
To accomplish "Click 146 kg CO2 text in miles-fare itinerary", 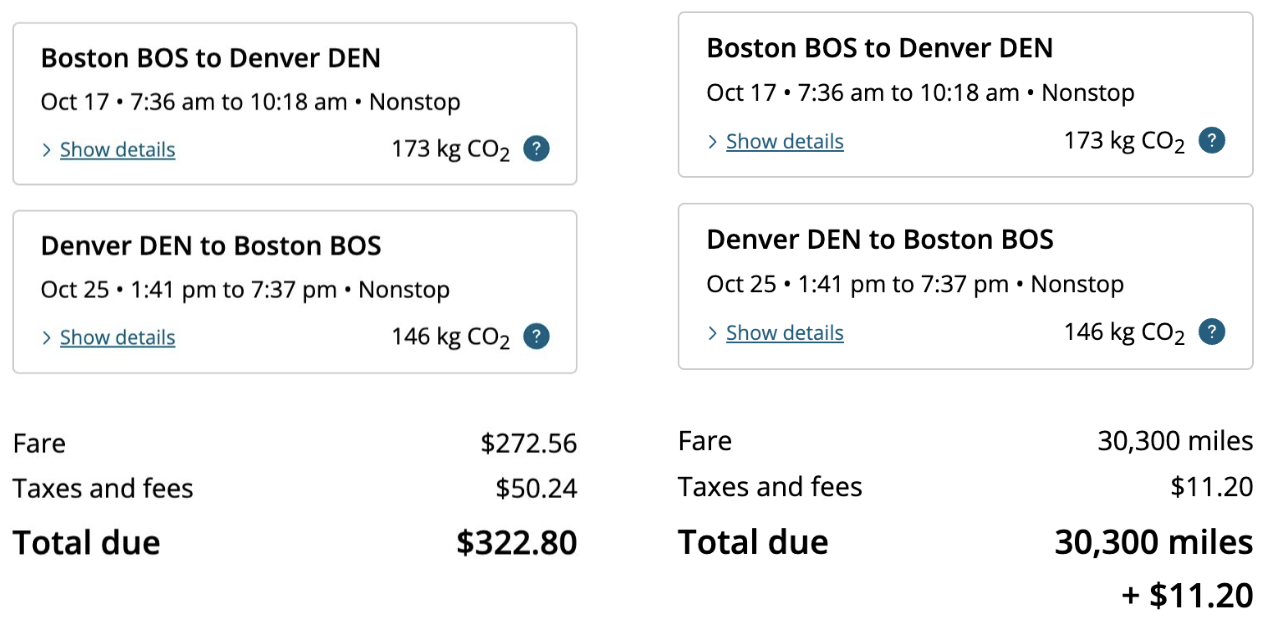I will pos(1124,332).
